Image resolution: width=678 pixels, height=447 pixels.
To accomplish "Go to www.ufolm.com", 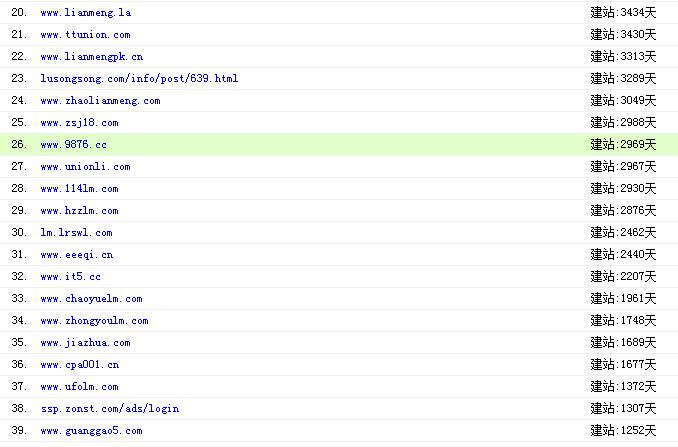I will pos(79,387).
